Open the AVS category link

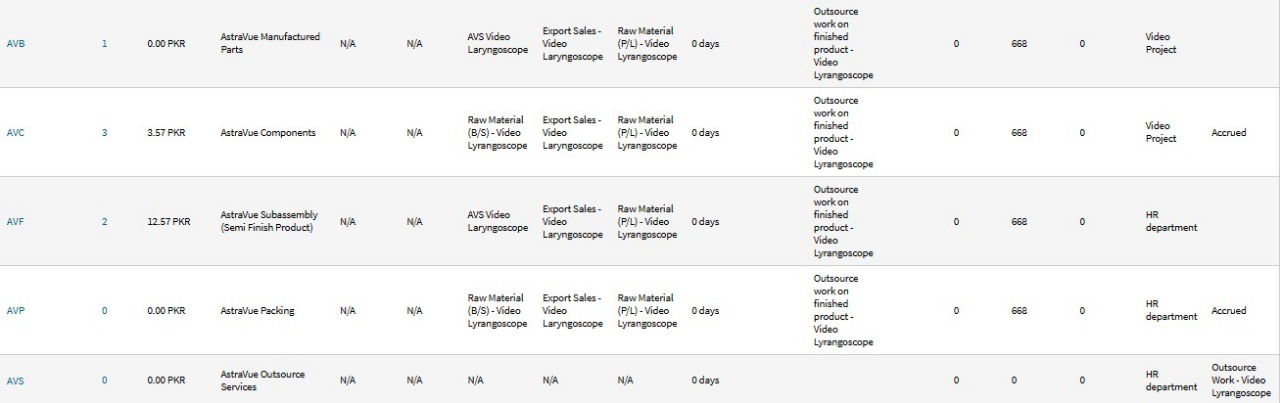click(15, 381)
